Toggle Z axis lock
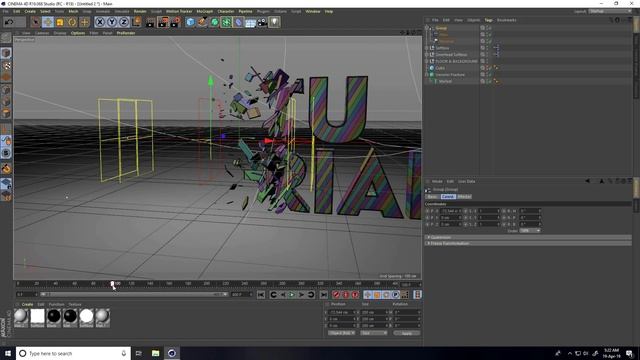This screenshot has height=360, width=640. click(124, 22)
